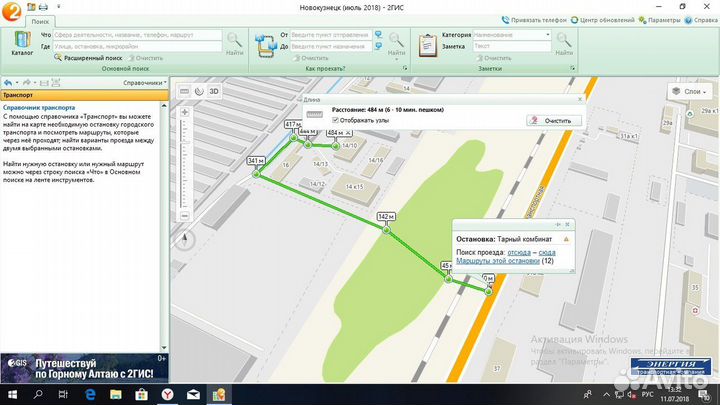Viewport: 720px width, 405px height.
Task: Click the 142 м route node marker
Action: [386, 230]
